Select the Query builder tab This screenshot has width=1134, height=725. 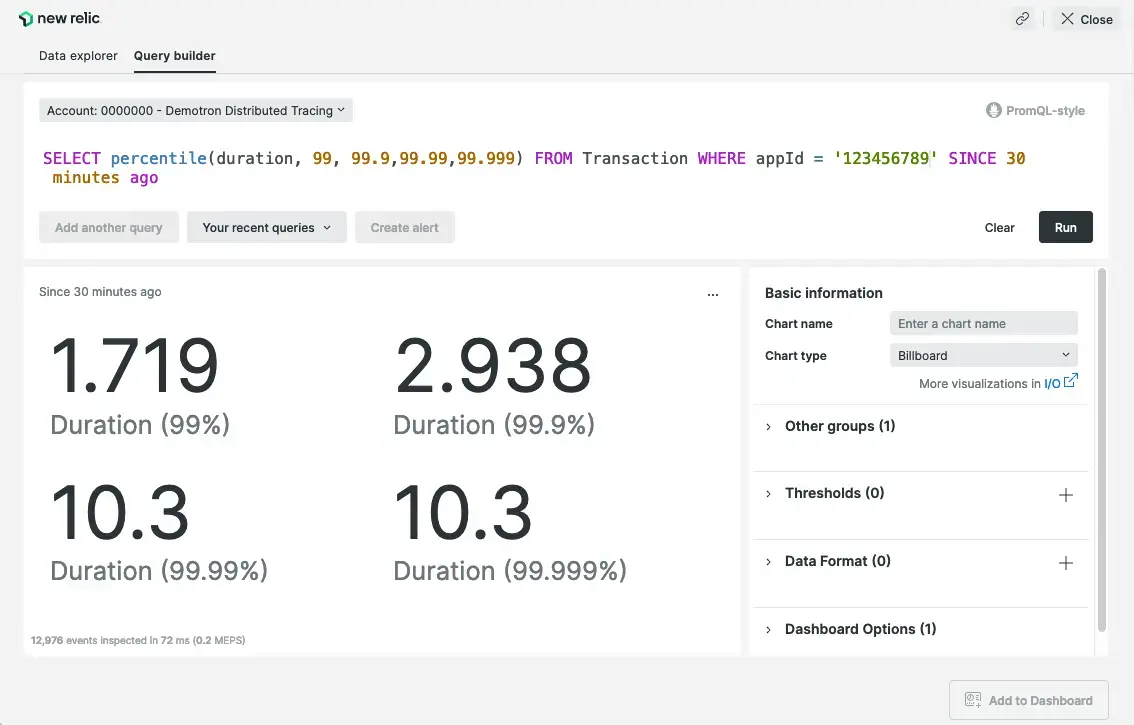(x=175, y=56)
